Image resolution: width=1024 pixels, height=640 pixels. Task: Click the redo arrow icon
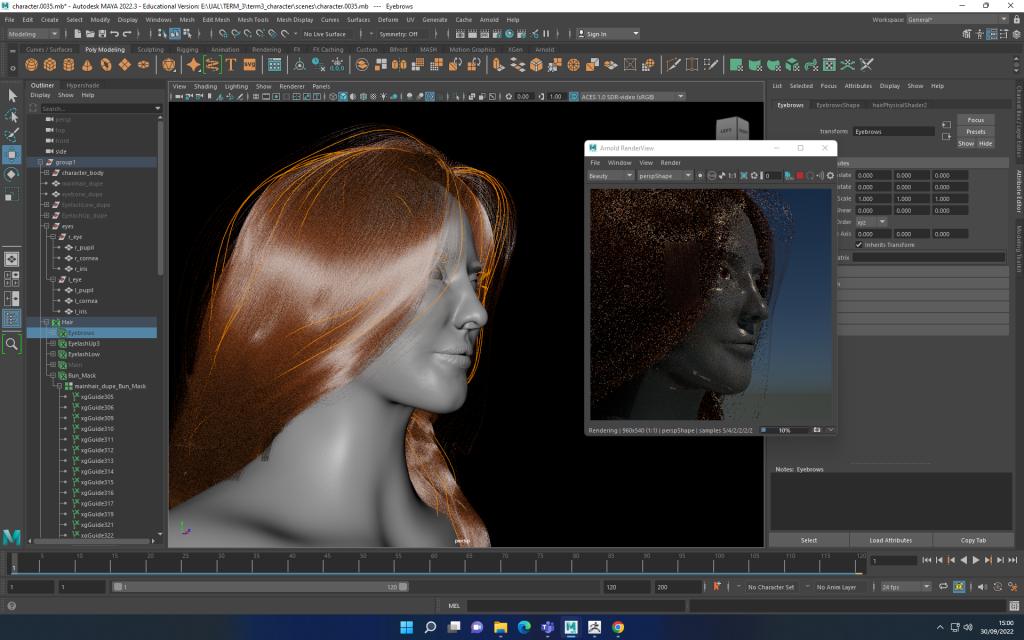127,34
